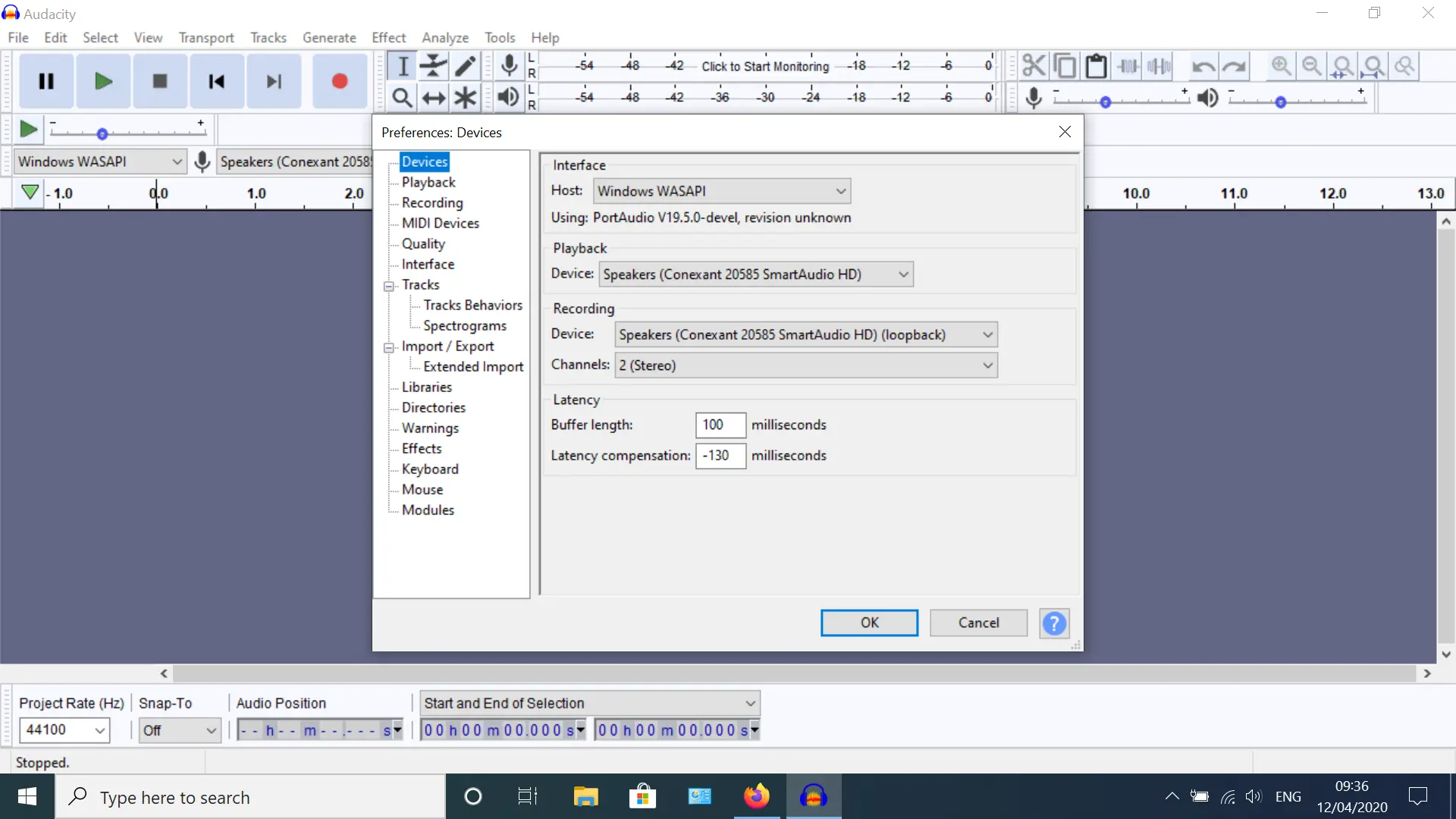Open the Playback Device dropdown
Viewport: 1456px width, 819px height.
click(x=755, y=275)
